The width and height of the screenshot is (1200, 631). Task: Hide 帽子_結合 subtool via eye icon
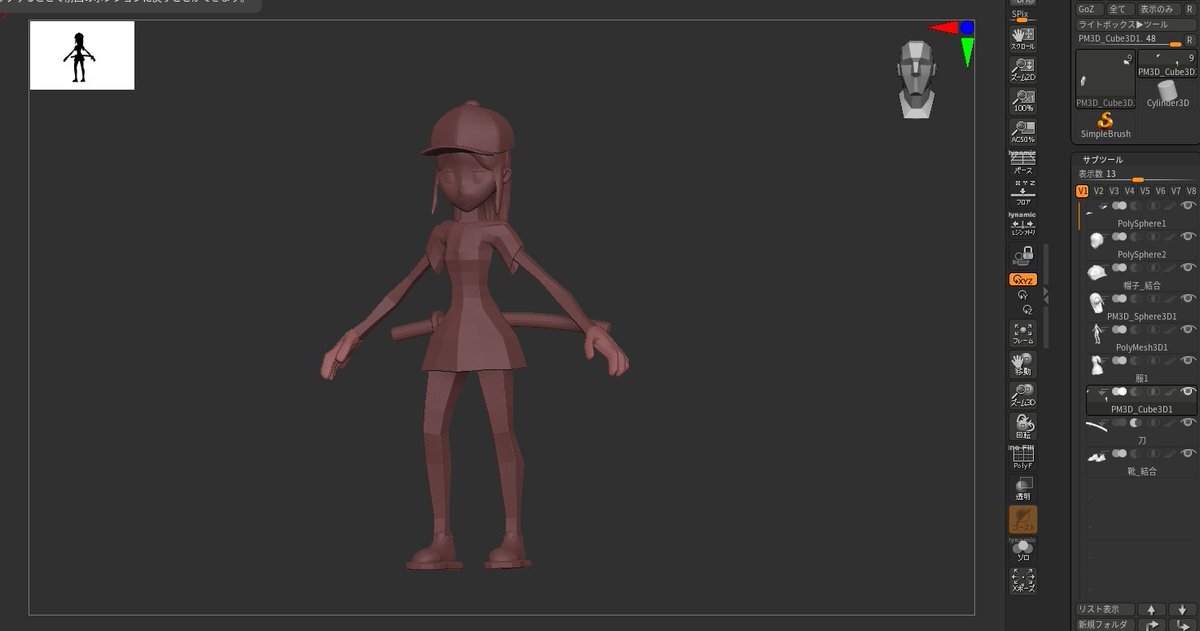pyautogui.click(x=1188, y=268)
